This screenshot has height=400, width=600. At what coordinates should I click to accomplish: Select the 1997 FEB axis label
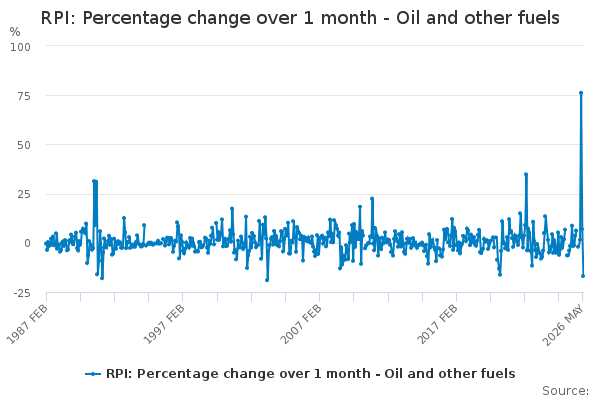click(x=164, y=325)
